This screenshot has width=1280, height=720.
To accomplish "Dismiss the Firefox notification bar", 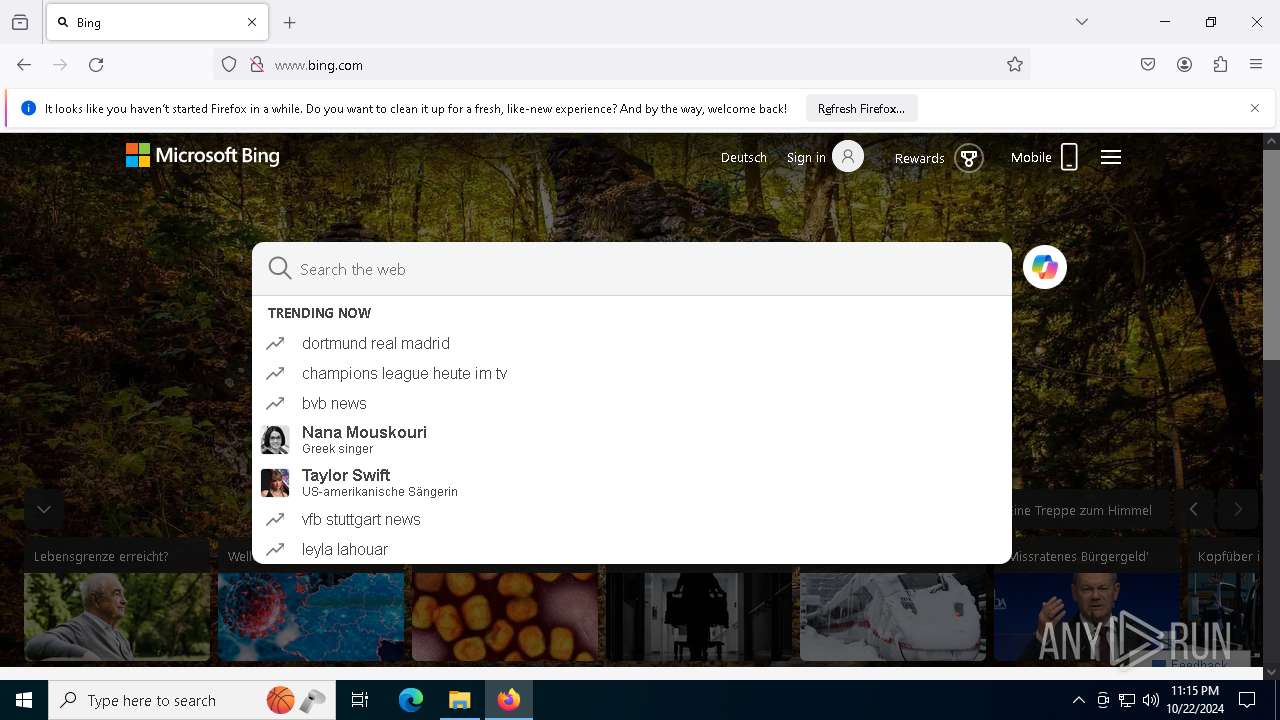I will click(1255, 108).
